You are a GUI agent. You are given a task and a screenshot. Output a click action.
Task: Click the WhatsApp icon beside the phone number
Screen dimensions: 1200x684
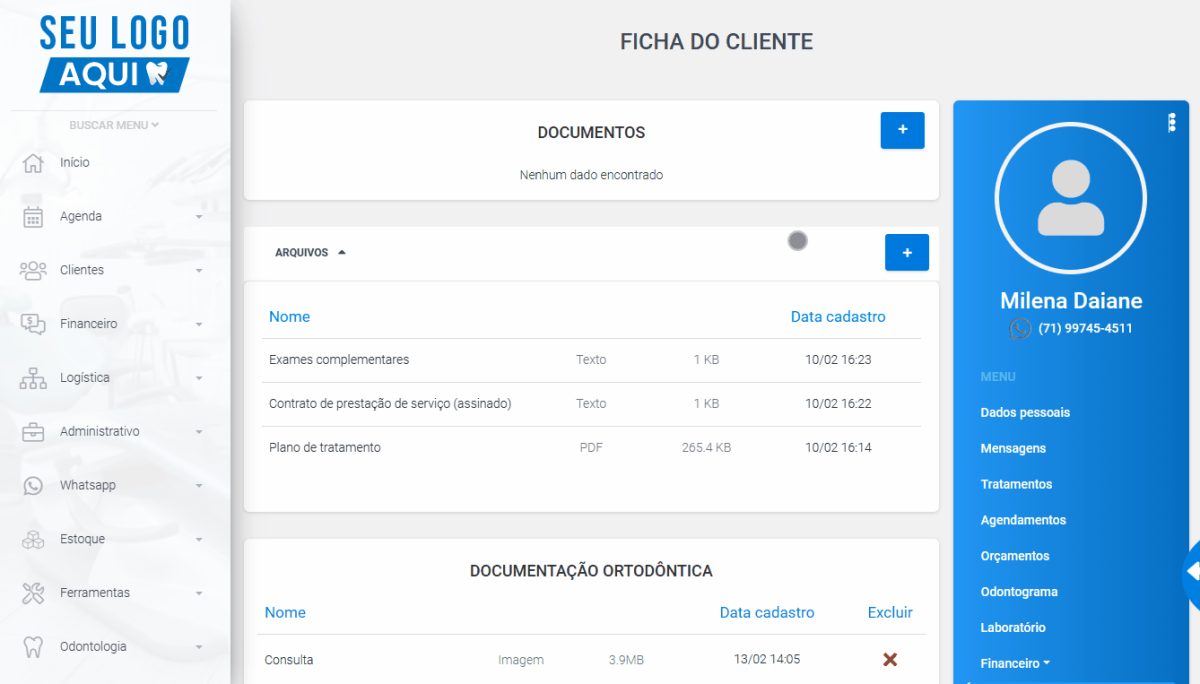click(1020, 328)
